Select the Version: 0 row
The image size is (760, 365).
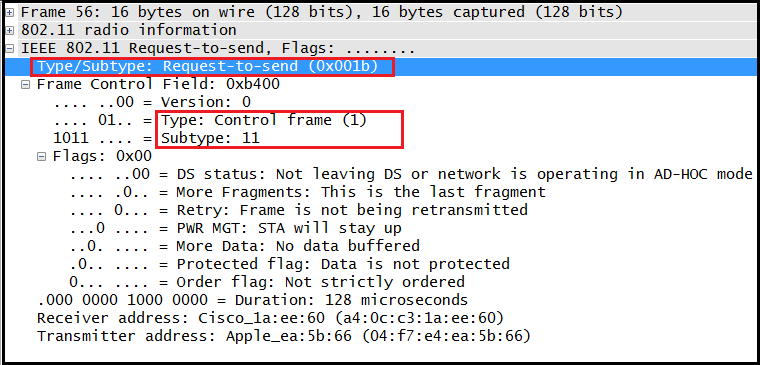click(153, 103)
